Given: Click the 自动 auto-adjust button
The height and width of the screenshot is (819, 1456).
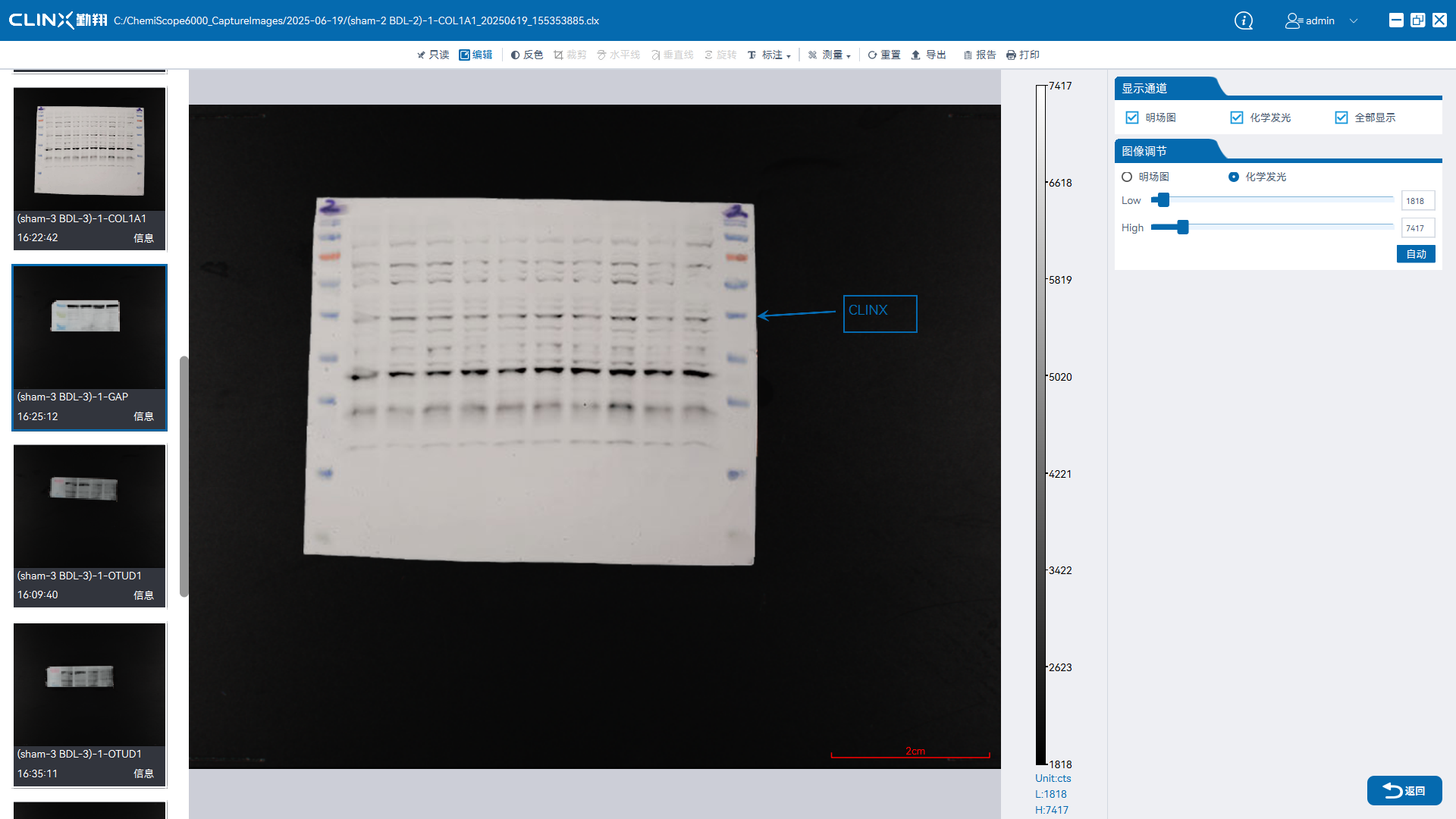Looking at the screenshot, I should pos(1416,254).
